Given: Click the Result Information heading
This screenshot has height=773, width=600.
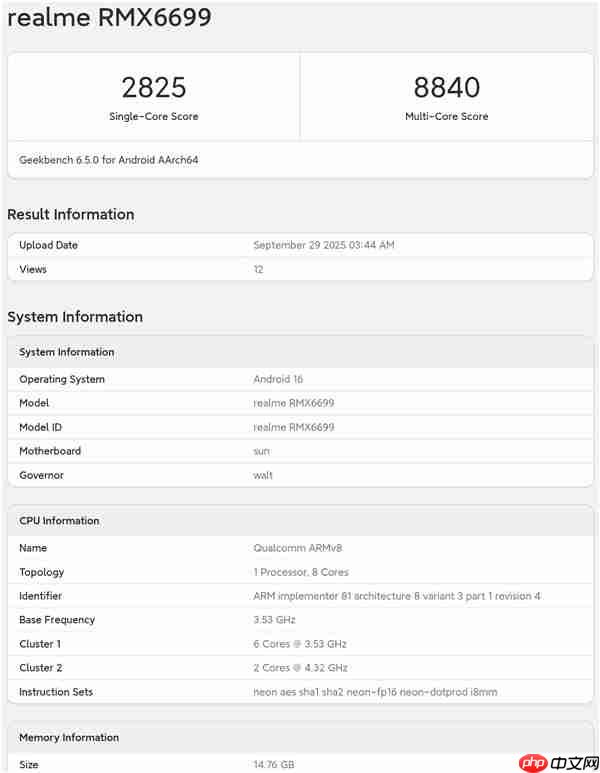Looking at the screenshot, I should 70,214.
